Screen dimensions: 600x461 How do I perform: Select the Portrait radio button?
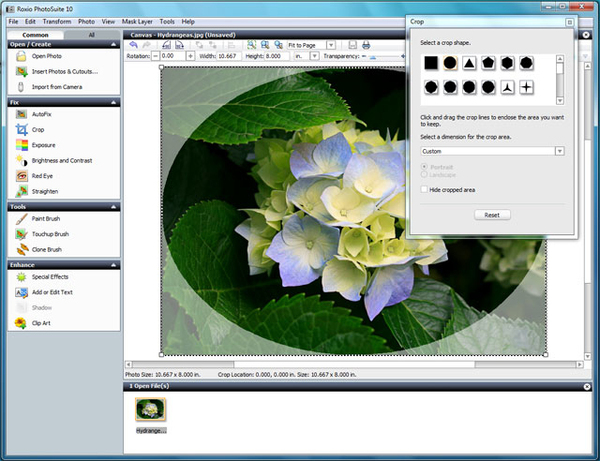pos(425,166)
